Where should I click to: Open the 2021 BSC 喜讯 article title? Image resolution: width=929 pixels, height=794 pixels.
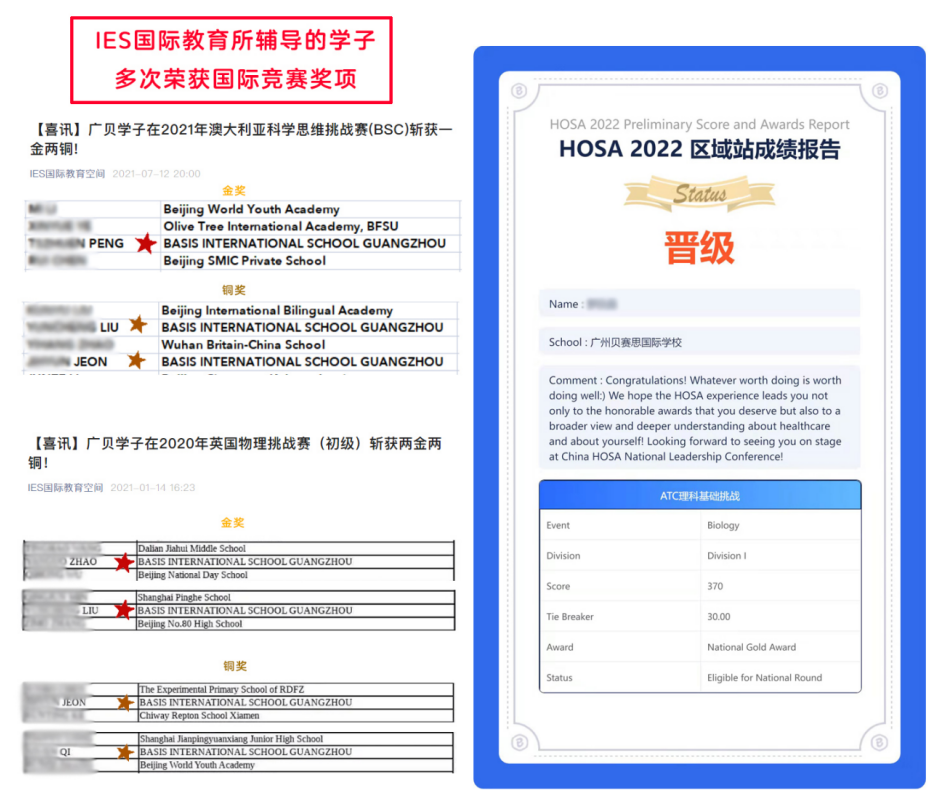pos(240,139)
